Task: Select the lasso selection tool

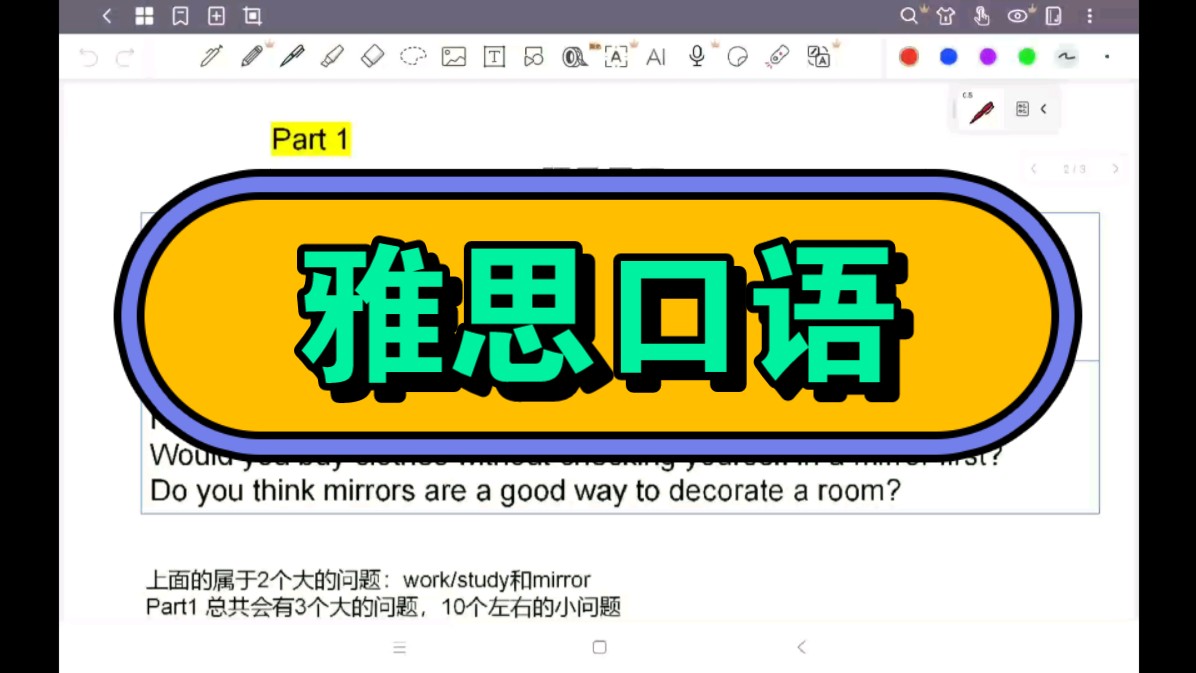Action: [413, 56]
